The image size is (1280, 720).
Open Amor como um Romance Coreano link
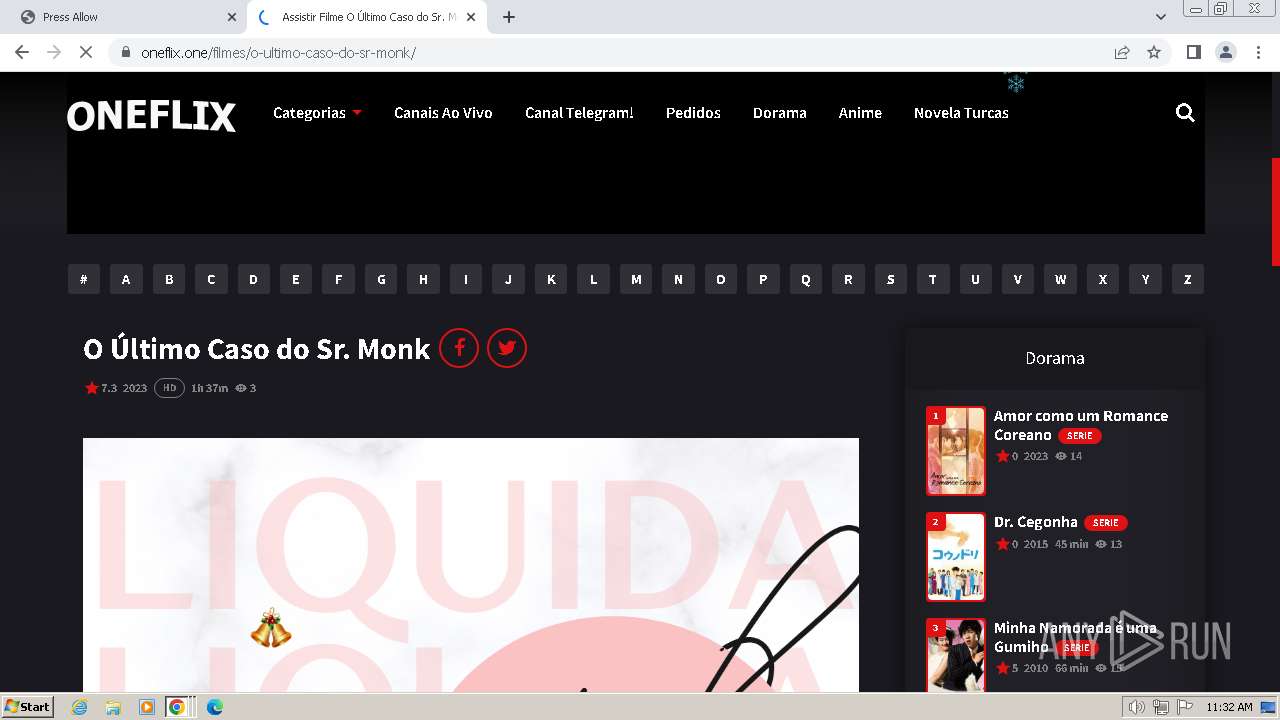[x=1080, y=425]
